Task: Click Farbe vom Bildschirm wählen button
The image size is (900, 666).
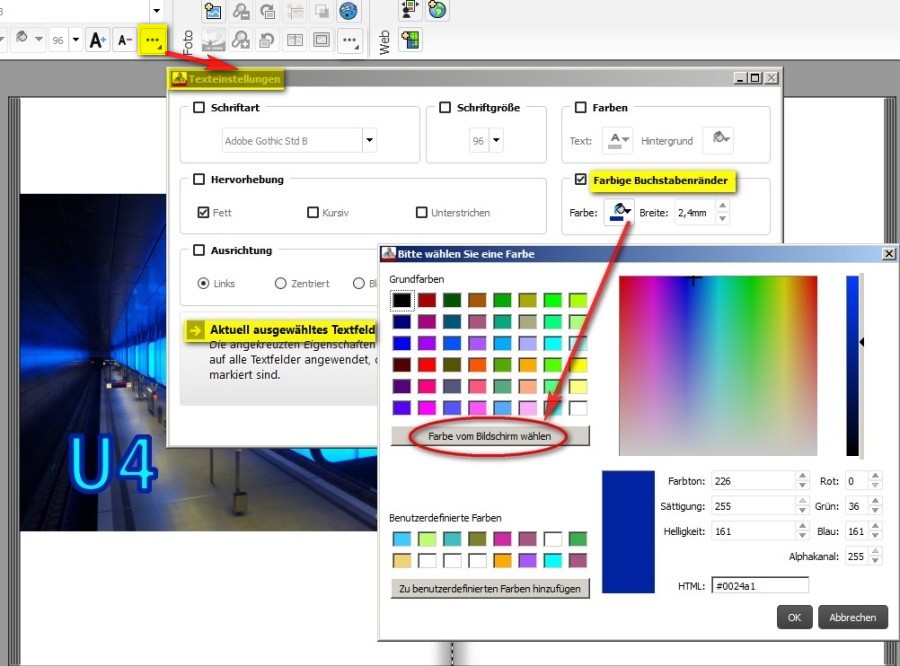Action: (x=490, y=436)
